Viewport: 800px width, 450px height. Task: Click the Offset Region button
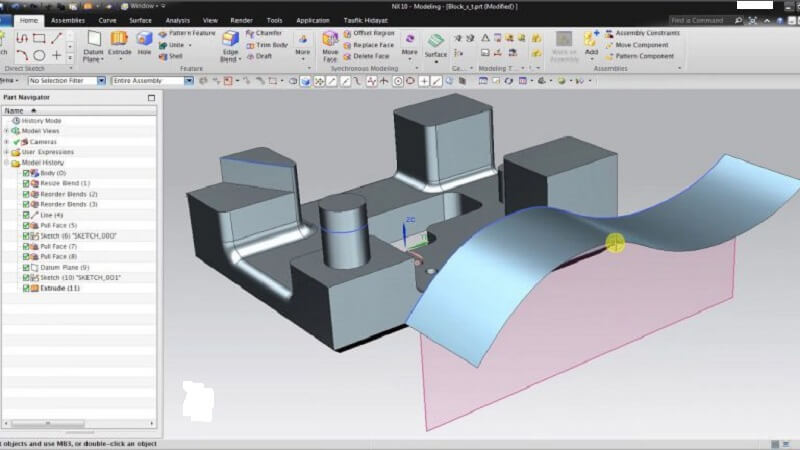[x=373, y=33]
